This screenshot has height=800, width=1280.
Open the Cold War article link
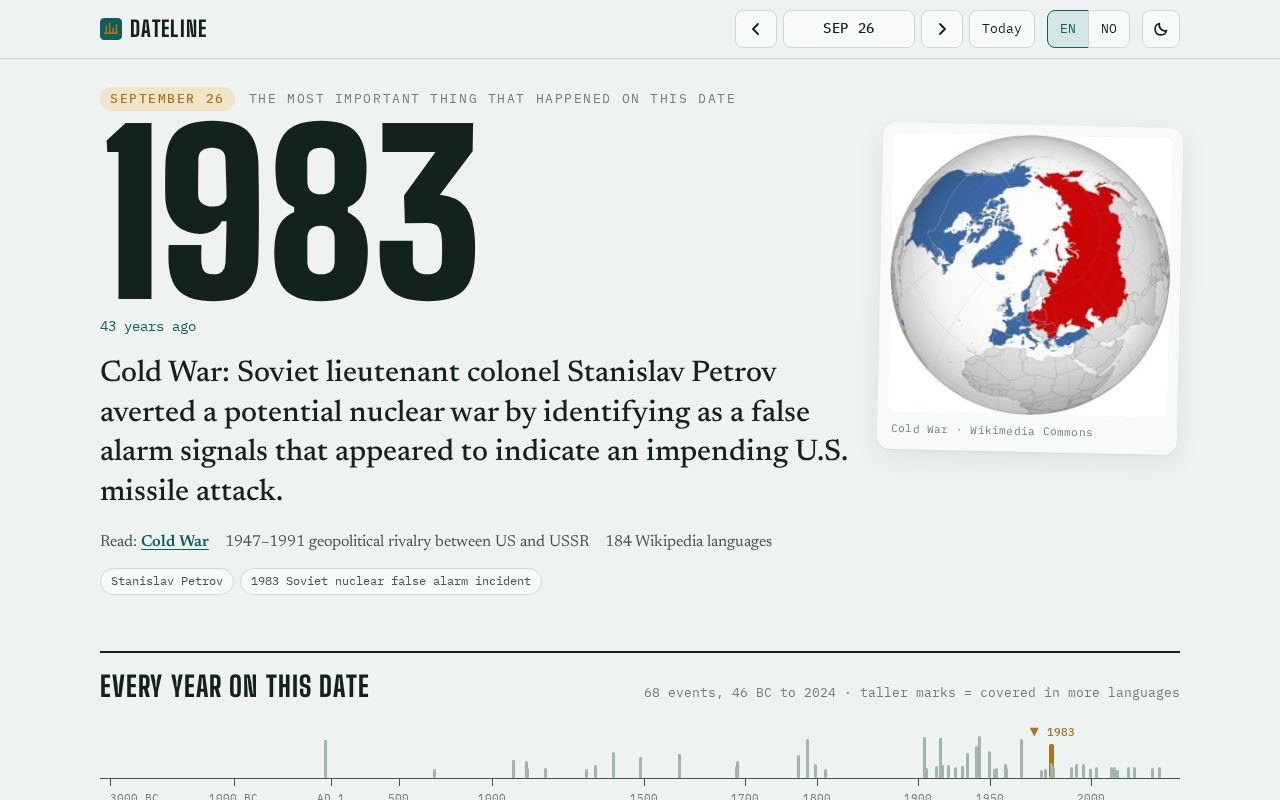(x=175, y=542)
